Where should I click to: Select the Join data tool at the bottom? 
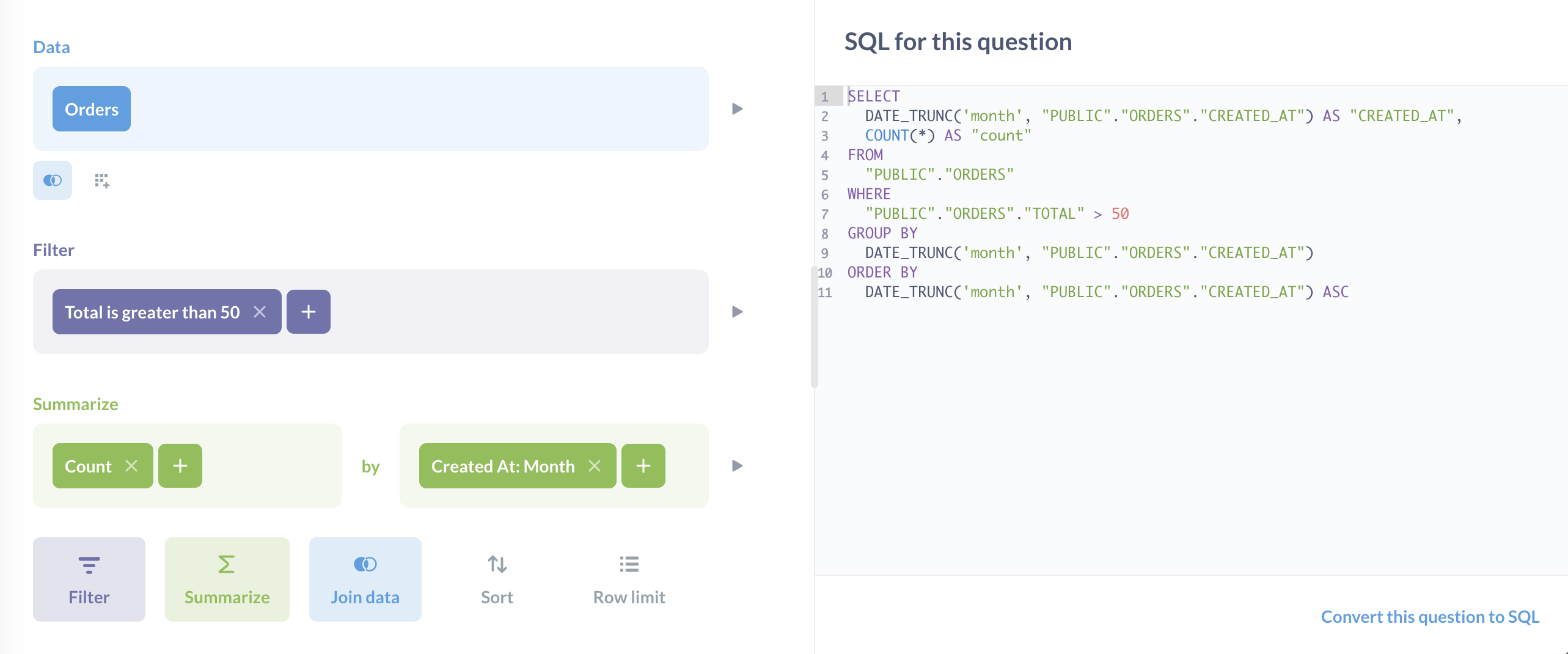pos(365,579)
